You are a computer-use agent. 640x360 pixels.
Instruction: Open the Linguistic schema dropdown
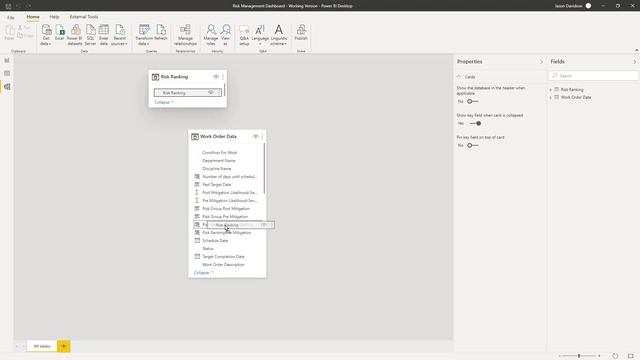point(279,35)
